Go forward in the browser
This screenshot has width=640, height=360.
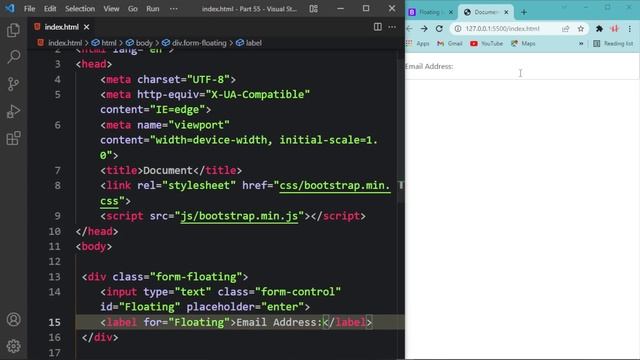point(424,29)
